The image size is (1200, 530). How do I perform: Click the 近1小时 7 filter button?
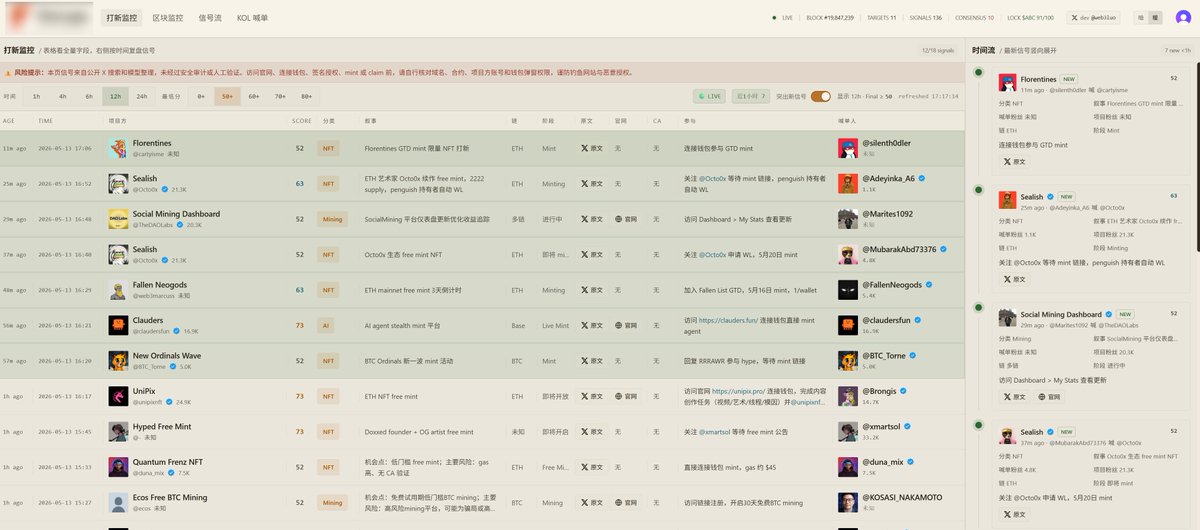[750, 96]
